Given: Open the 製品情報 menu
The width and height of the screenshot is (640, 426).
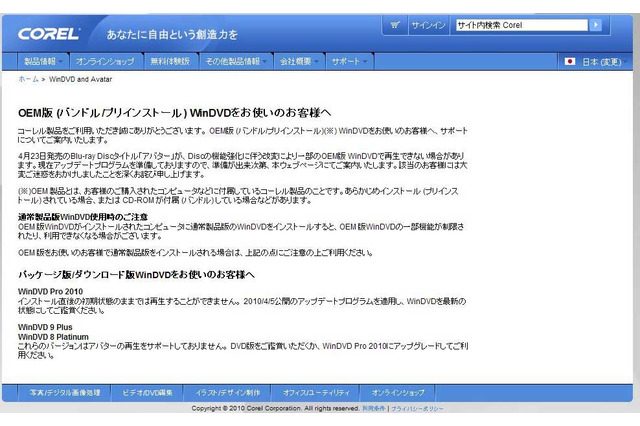Looking at the screenshot, I should (43, 61).
